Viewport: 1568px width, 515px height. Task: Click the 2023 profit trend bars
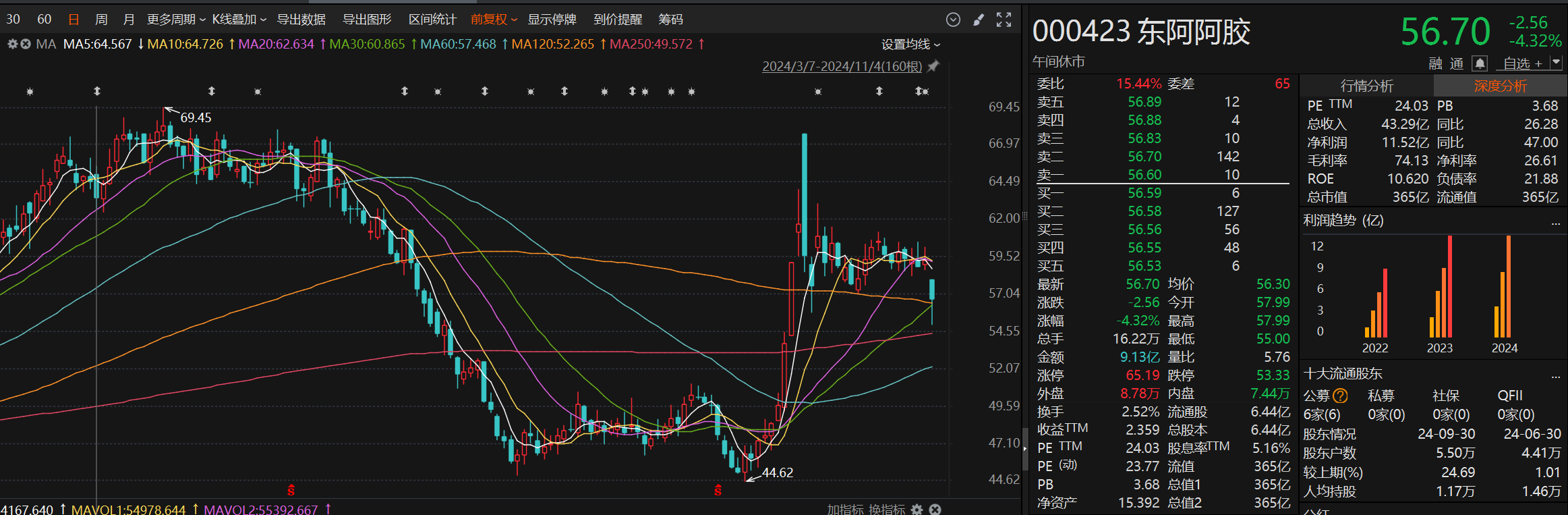point(1441,287)
